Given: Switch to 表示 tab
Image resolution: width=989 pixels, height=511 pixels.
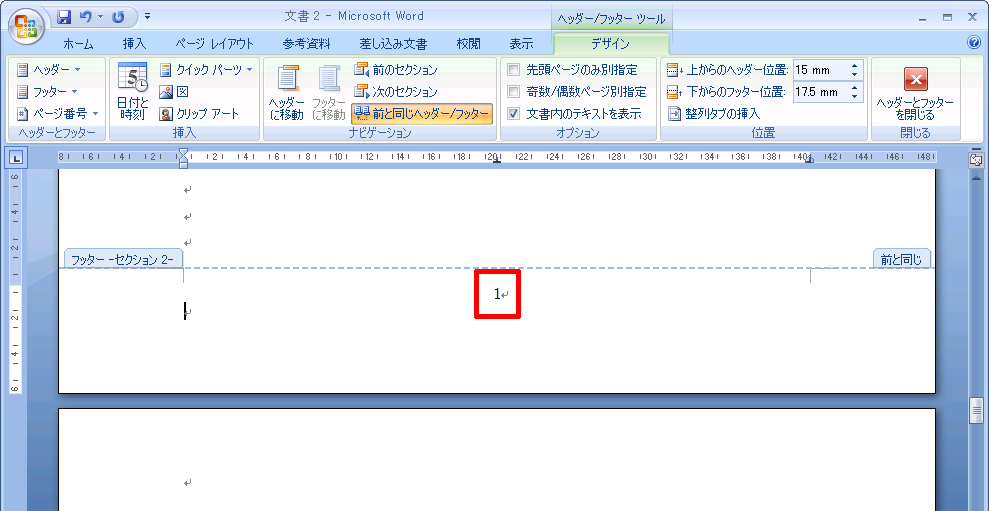Looking at the screenshot, I should (x=521, y=44).
